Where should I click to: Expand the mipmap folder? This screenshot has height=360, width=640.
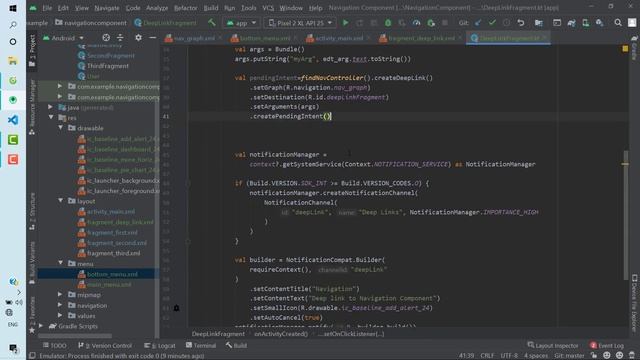[x=60, y=295]
